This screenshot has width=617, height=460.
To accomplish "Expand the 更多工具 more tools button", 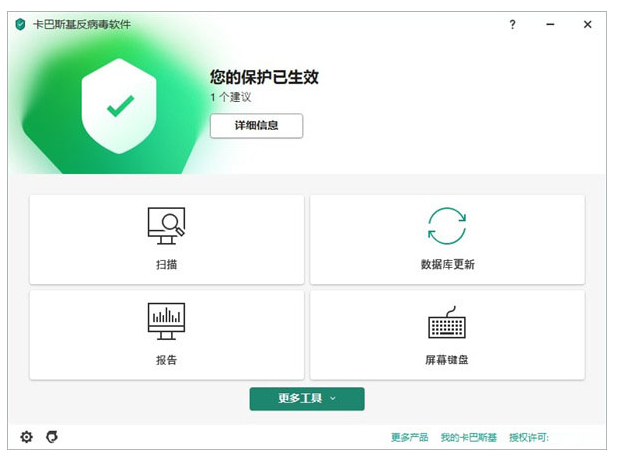I will click(x=307, y=399).
